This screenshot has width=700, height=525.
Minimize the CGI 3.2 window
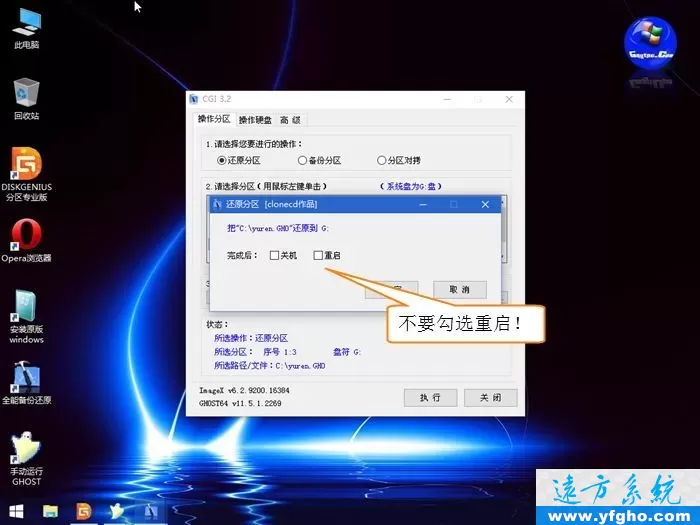(447, 99)
